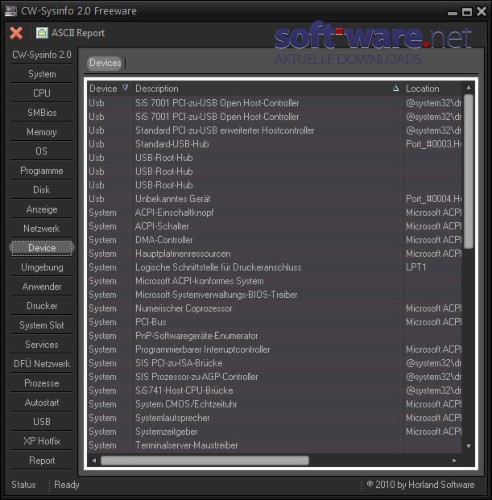The width and height of the screenshot is (492, 500).
Task: Go to the Programme section
Action: click(x=42, y=170)
